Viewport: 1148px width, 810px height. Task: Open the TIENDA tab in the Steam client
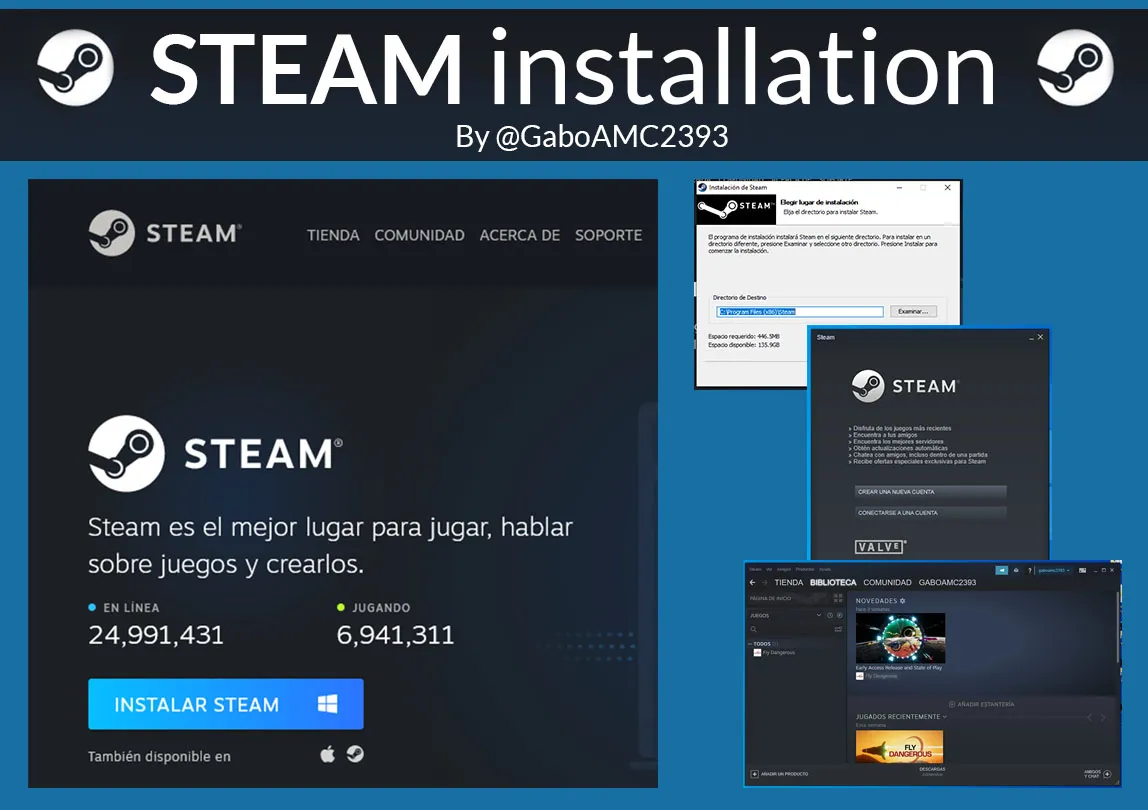click(789, 582)
